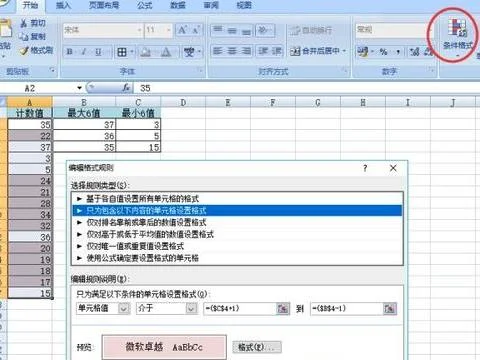480x360 pixels.
Task: Click the phonetic guide 变 icon
Action: 189,52
